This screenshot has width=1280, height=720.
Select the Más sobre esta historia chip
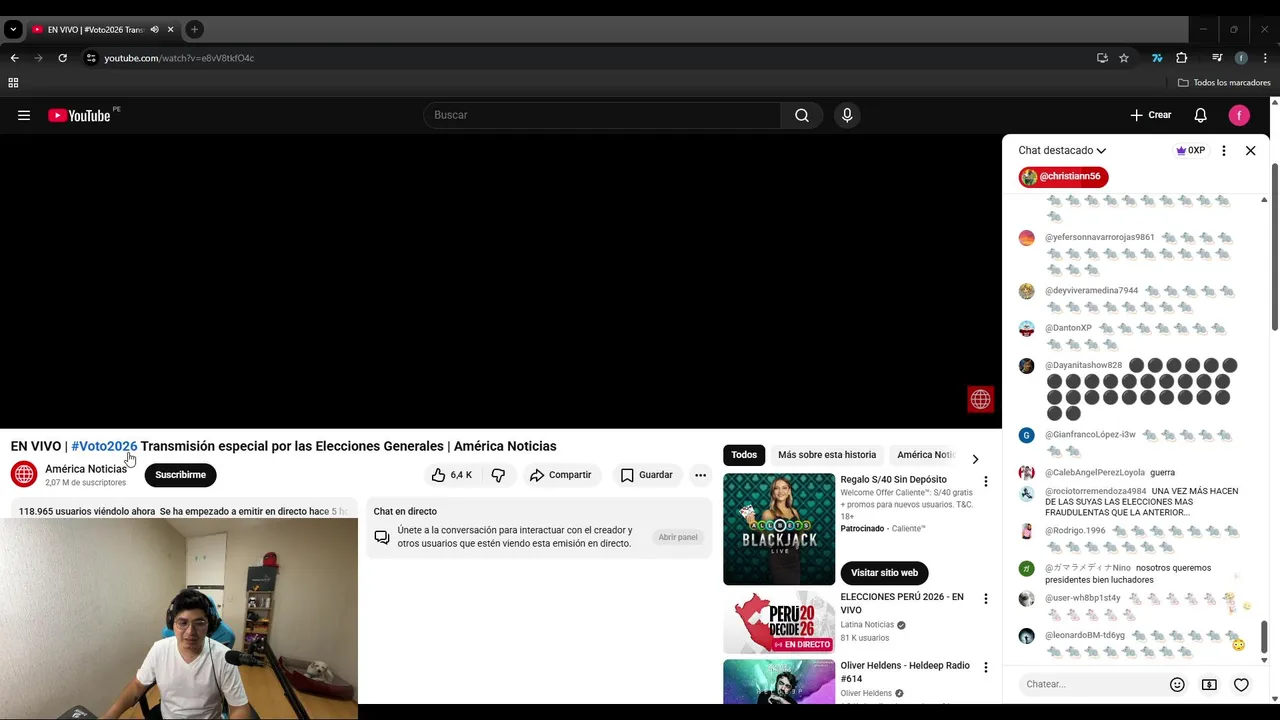click(x=827, y=455)
